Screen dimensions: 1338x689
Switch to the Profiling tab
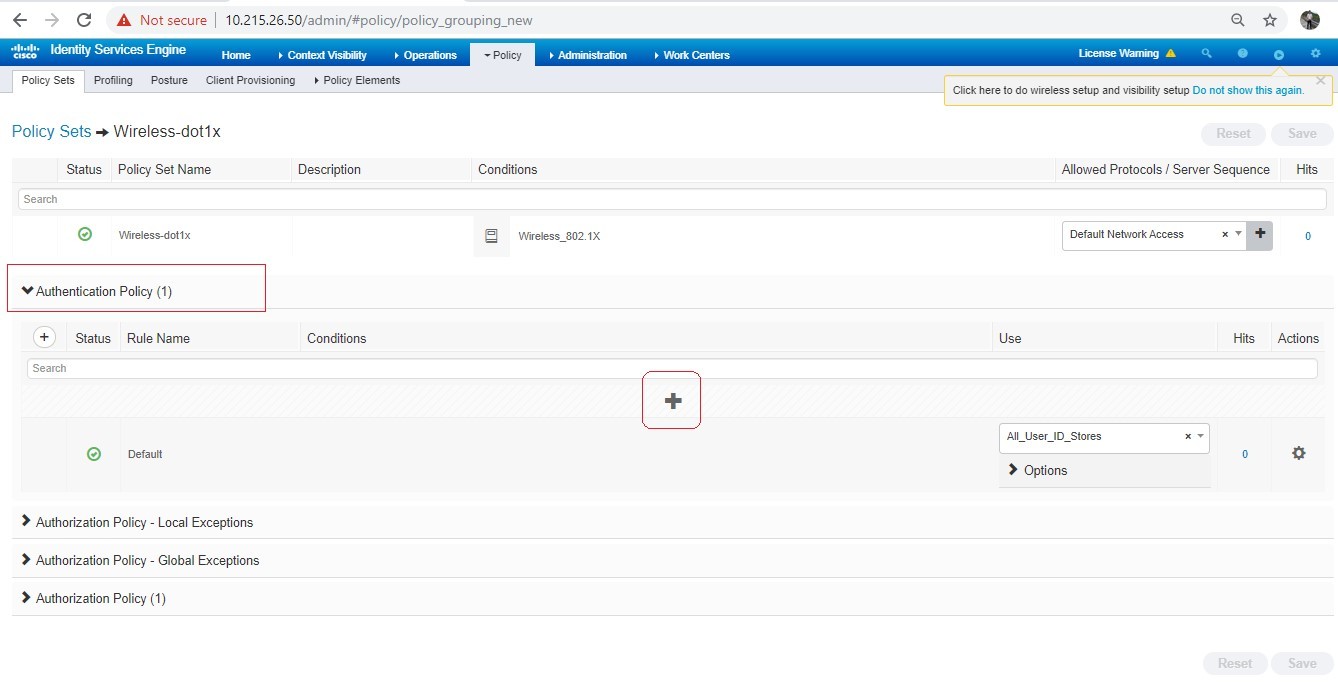[x=113, y=80]
